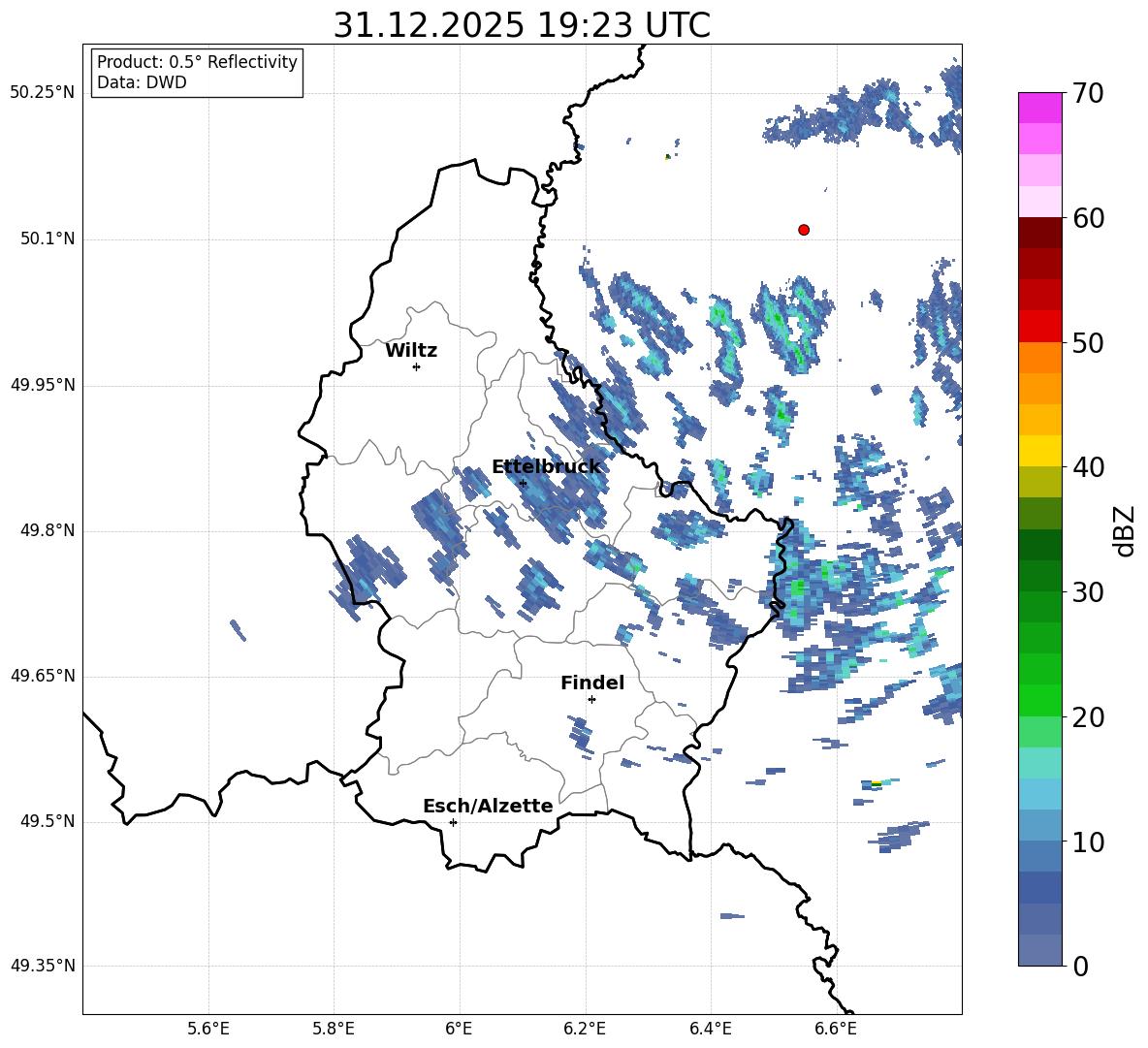Click the 6.2°E longitude tick label
Image resolution: width=1148 pixels, height=1048 pixels.
tap(585, 1029)
